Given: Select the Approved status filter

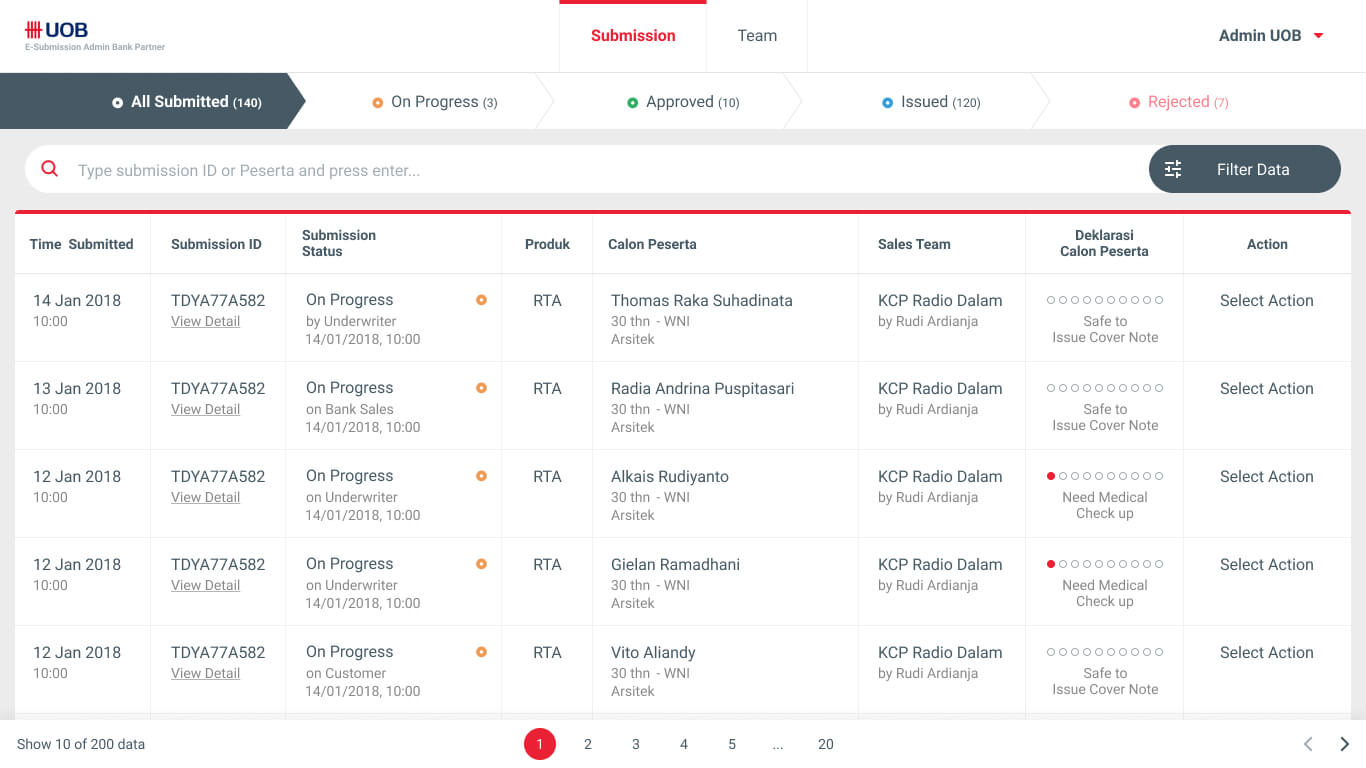Looking at the screenshot, I should click(x=682, y=102).
